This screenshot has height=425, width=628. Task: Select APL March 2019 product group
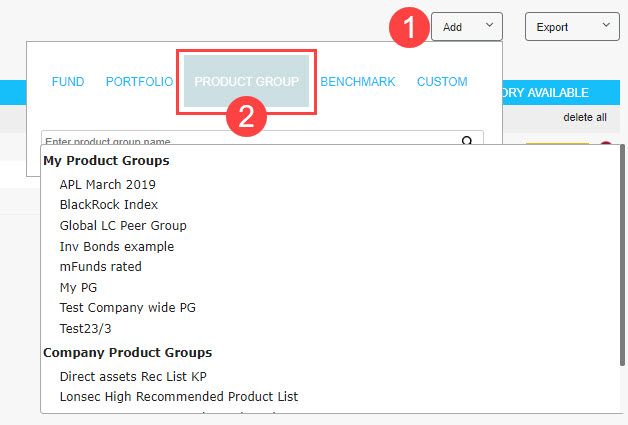107,184
